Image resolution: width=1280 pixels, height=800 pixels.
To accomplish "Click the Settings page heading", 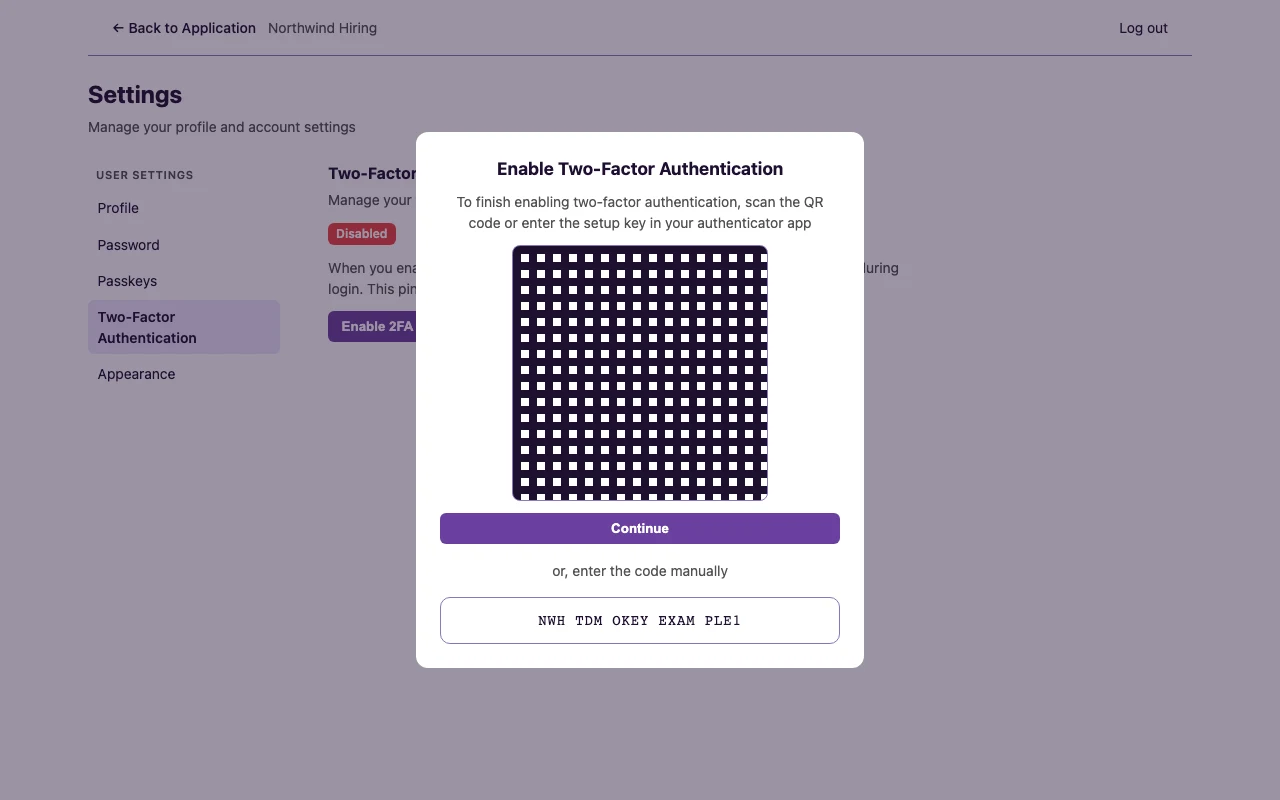I will (x=135, y=95).
